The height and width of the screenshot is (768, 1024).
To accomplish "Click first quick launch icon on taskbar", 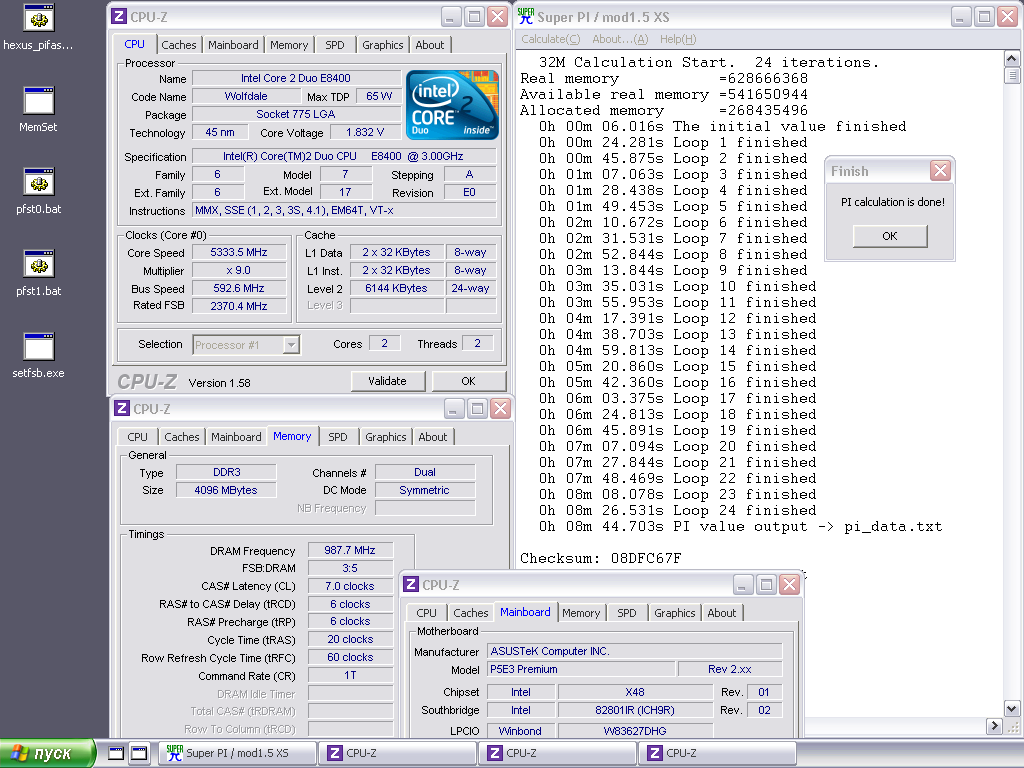I will [x=116, y=753].
